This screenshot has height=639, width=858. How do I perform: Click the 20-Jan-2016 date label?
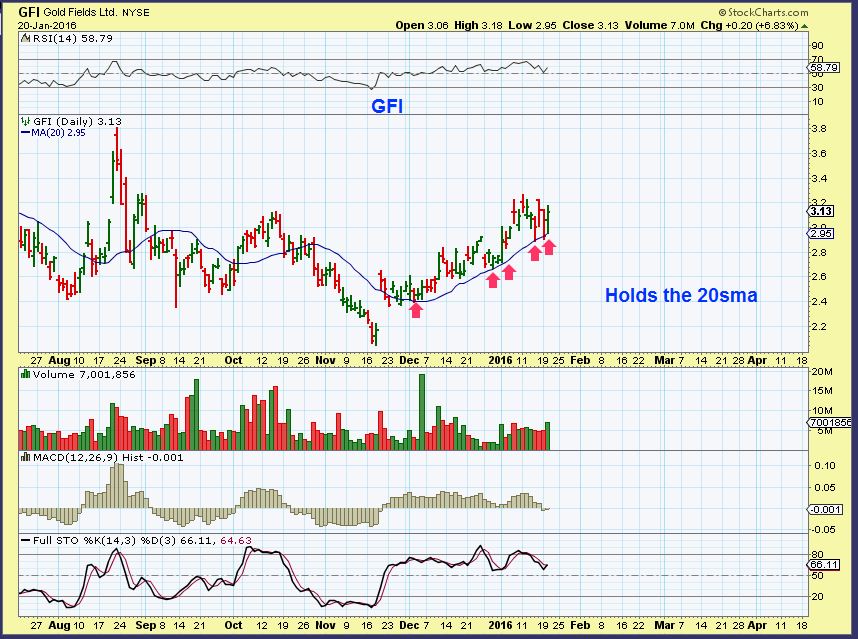44,25
